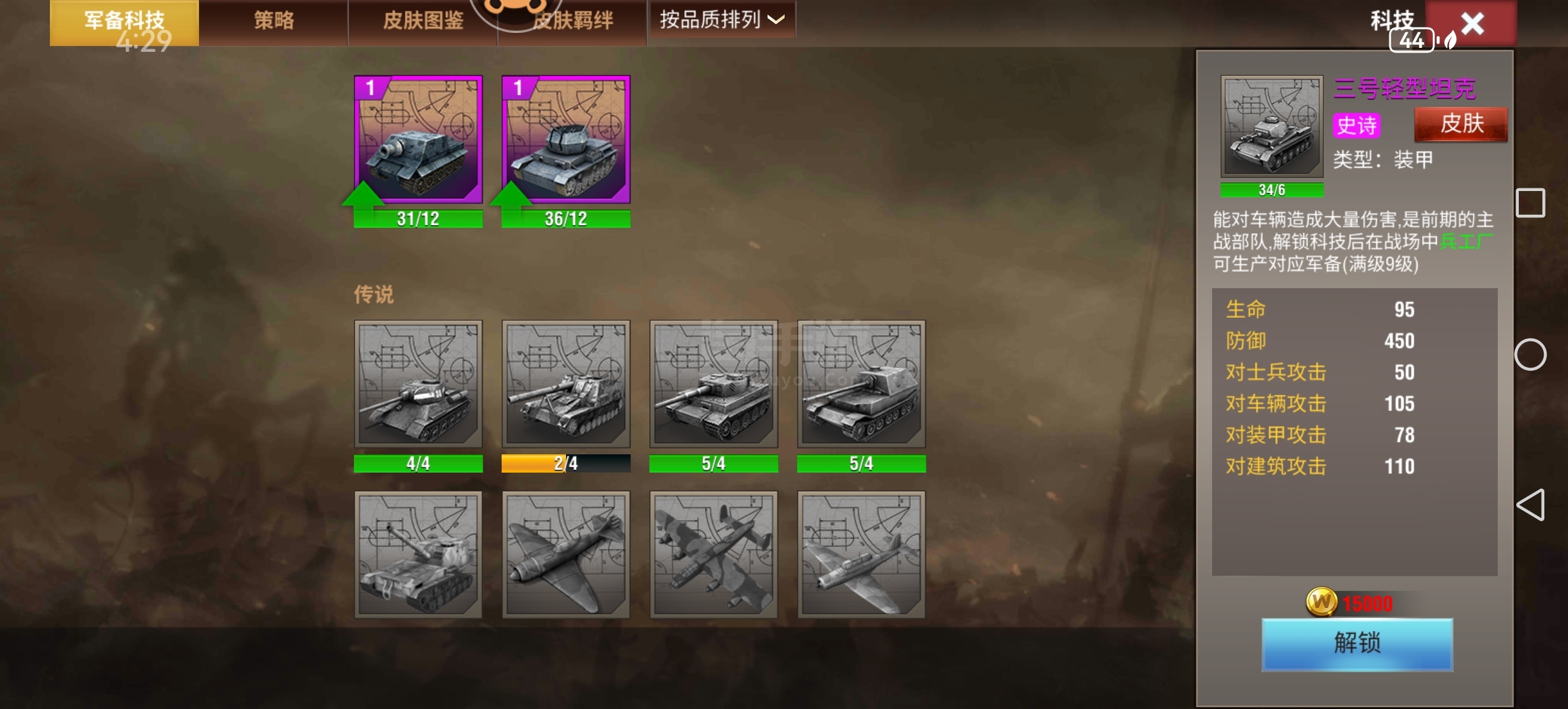This screenshot has height=709, width=1568.
Task: Switch to the 皮肤羁绊 tab
Action: [573, 21]
